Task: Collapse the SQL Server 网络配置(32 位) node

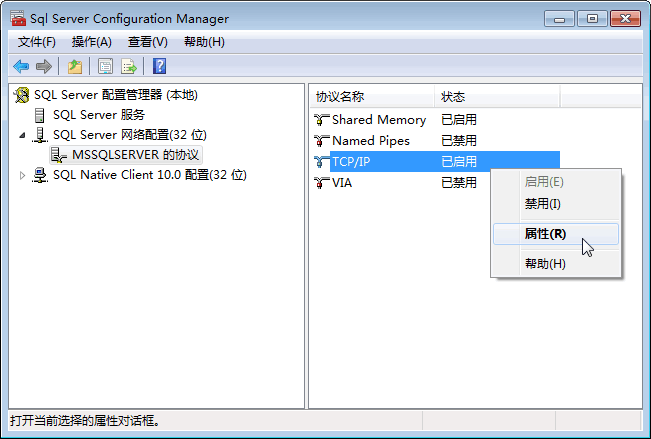Action: [22, 135]
